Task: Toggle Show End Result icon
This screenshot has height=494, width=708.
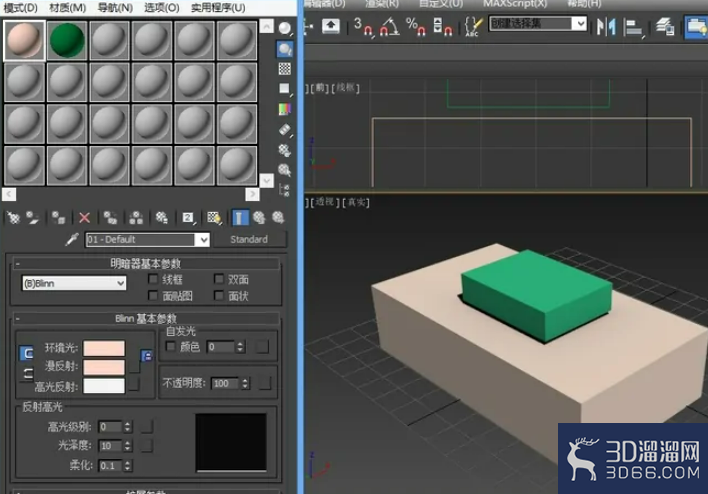Action: pos(240,218)
